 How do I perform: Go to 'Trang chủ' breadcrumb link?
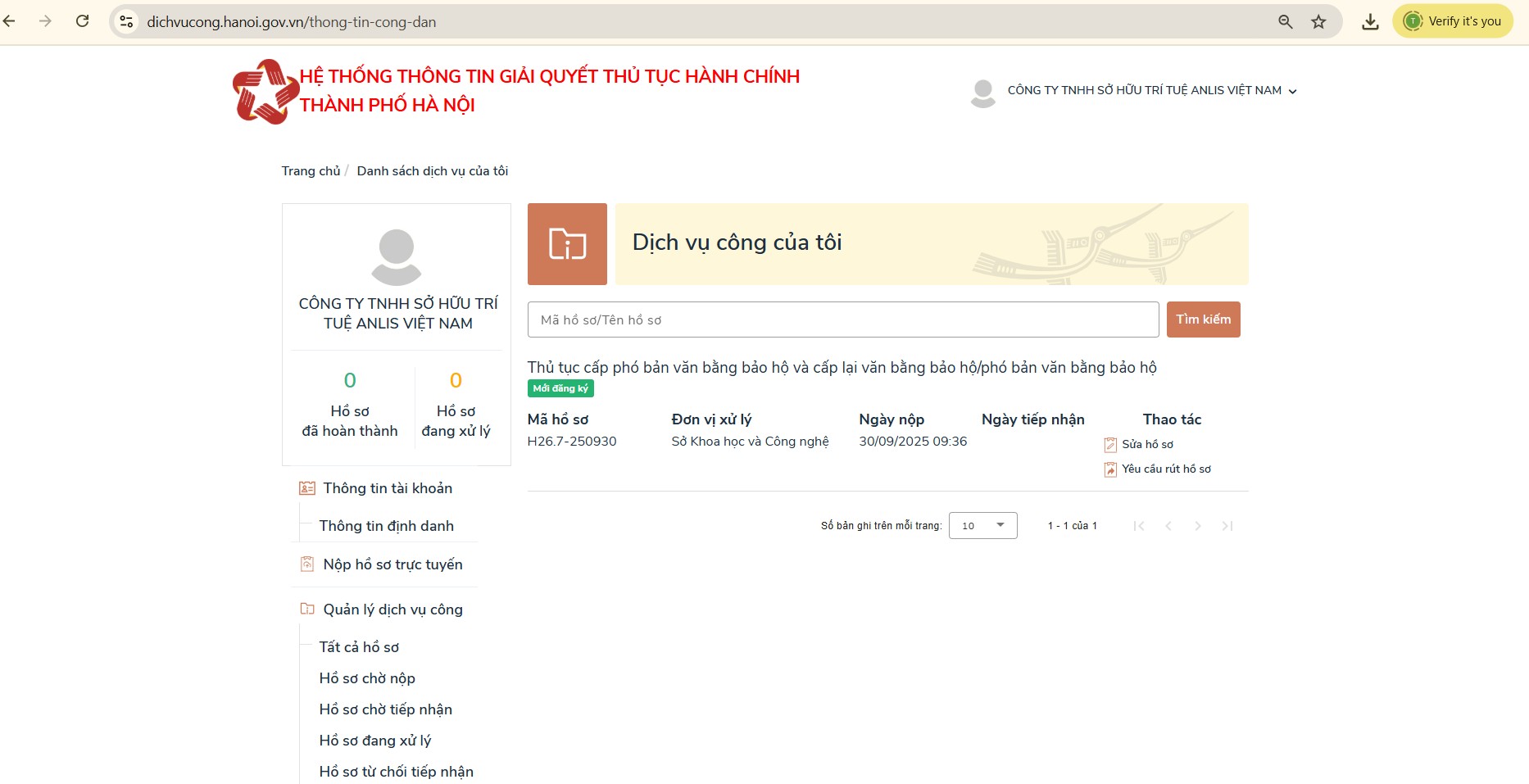coord(311,171)
